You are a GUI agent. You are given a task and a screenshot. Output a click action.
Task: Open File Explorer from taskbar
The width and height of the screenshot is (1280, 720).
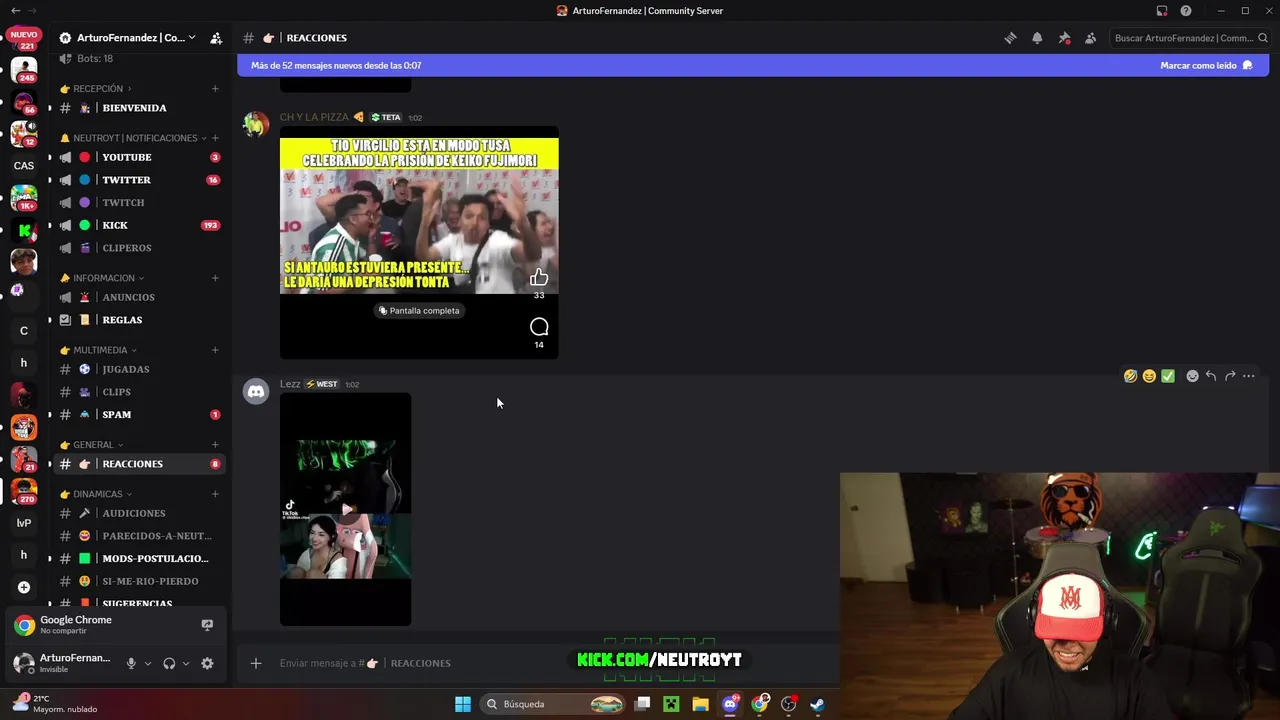pos(700,704)
